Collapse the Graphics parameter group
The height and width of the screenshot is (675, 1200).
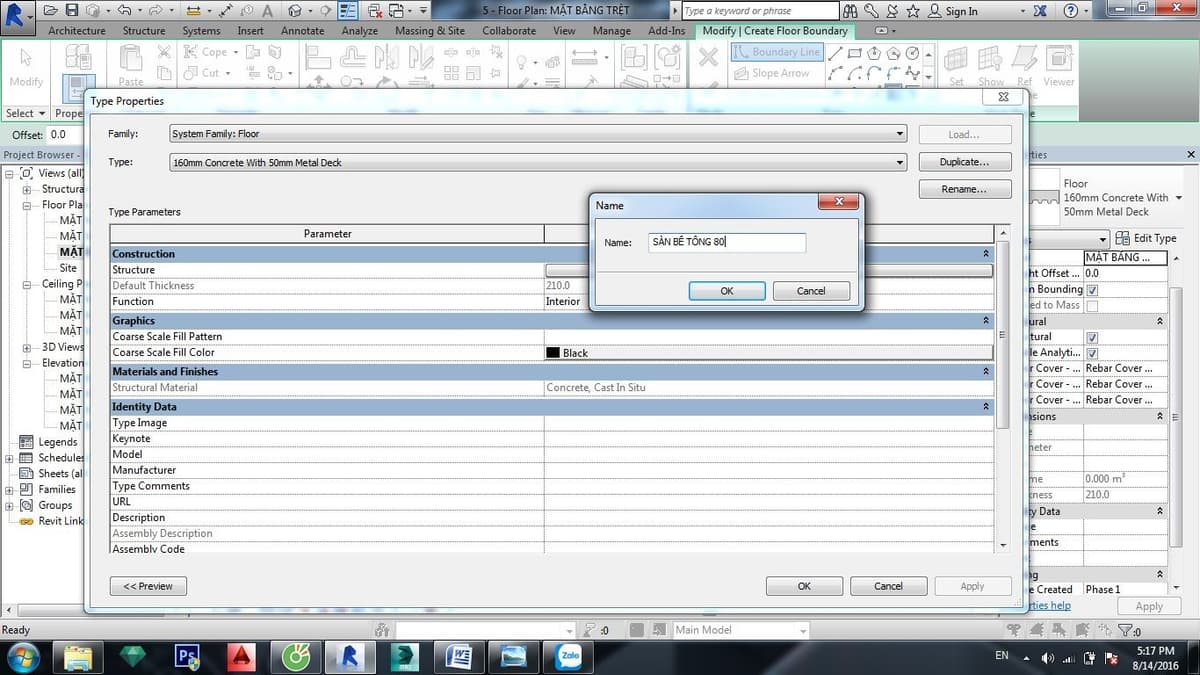click(x=986, y=321)
